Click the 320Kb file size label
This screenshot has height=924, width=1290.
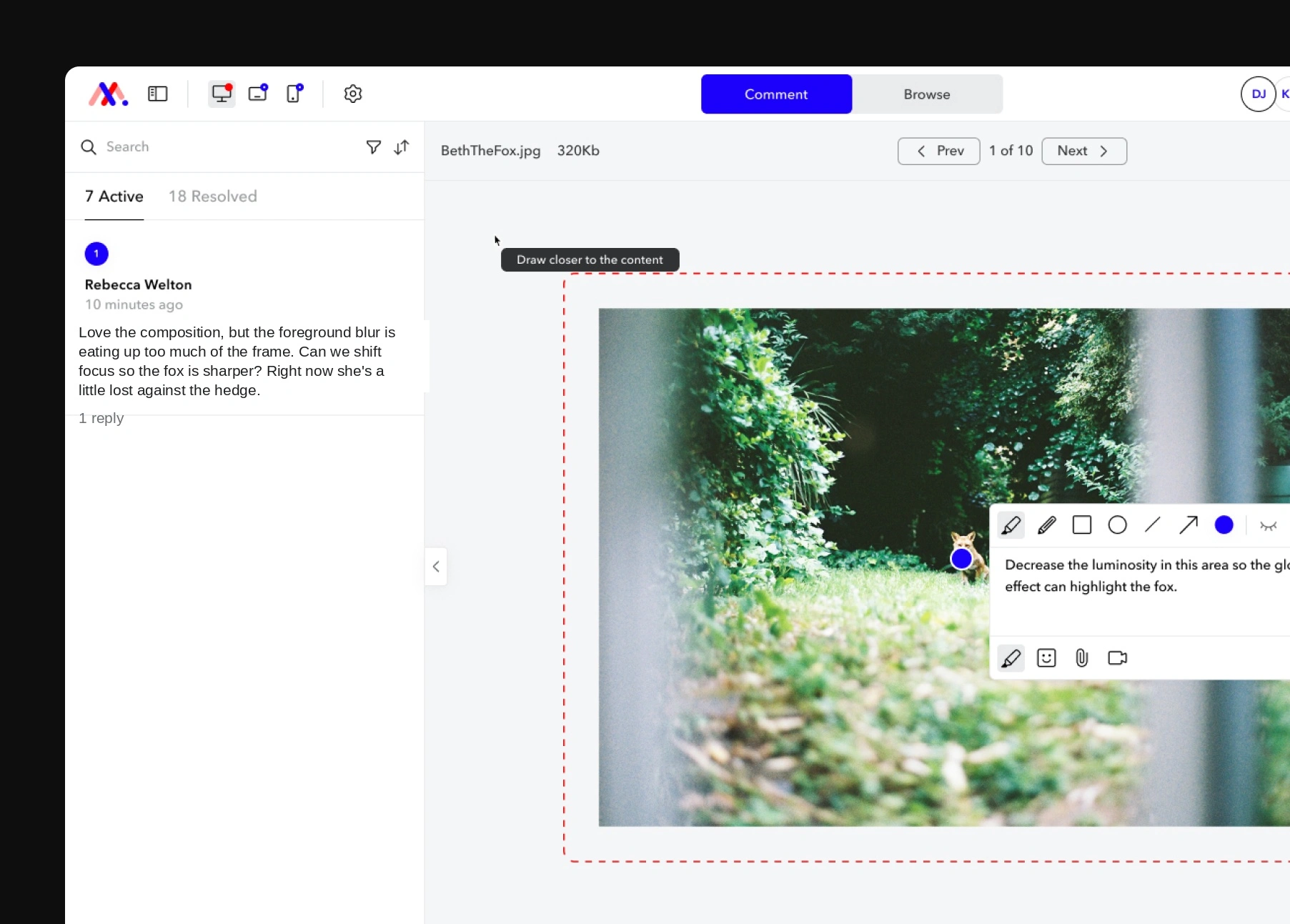pyautogui.click(x=578, y=151)
